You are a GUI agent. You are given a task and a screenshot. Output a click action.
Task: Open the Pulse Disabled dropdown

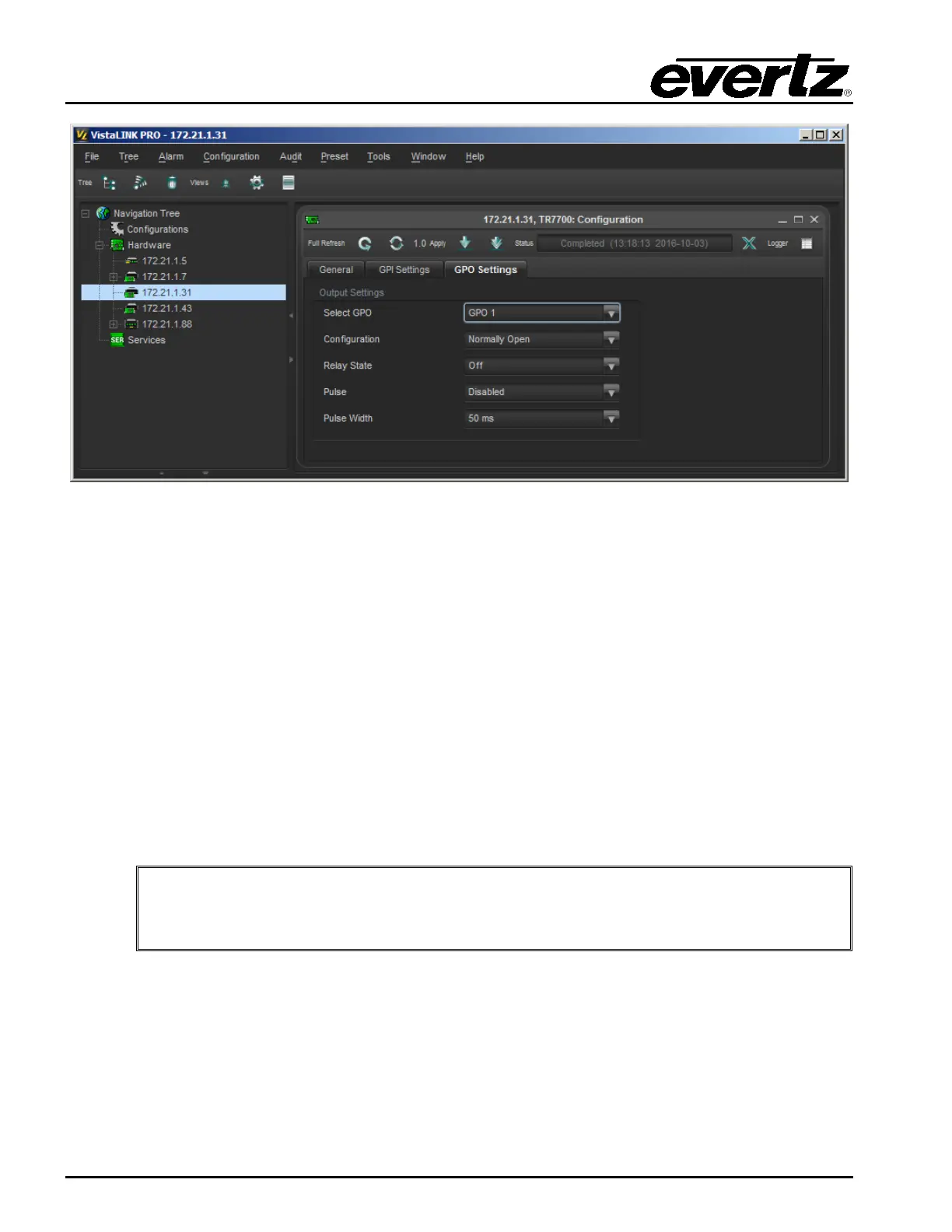(542, 392)
